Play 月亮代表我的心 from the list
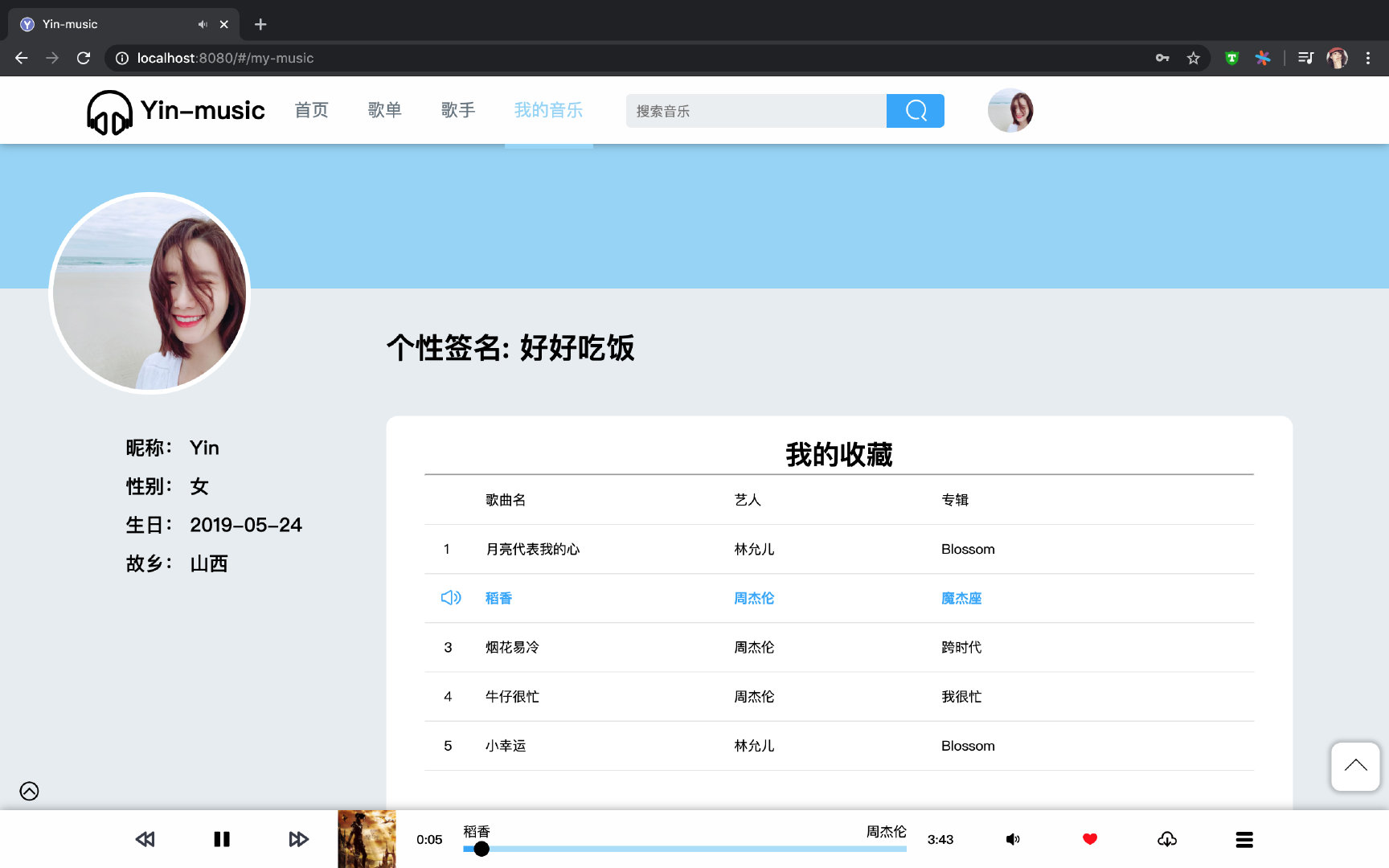This screenshot has width=1389, height=868. pyautogui.click(x=532, y=549)
